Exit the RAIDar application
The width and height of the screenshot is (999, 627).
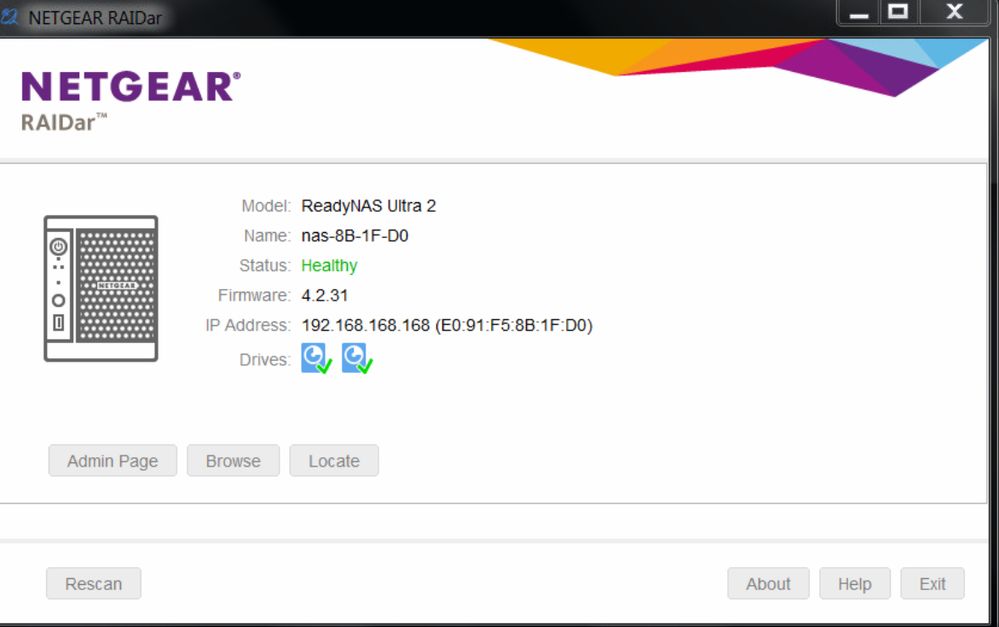(932, 584)
